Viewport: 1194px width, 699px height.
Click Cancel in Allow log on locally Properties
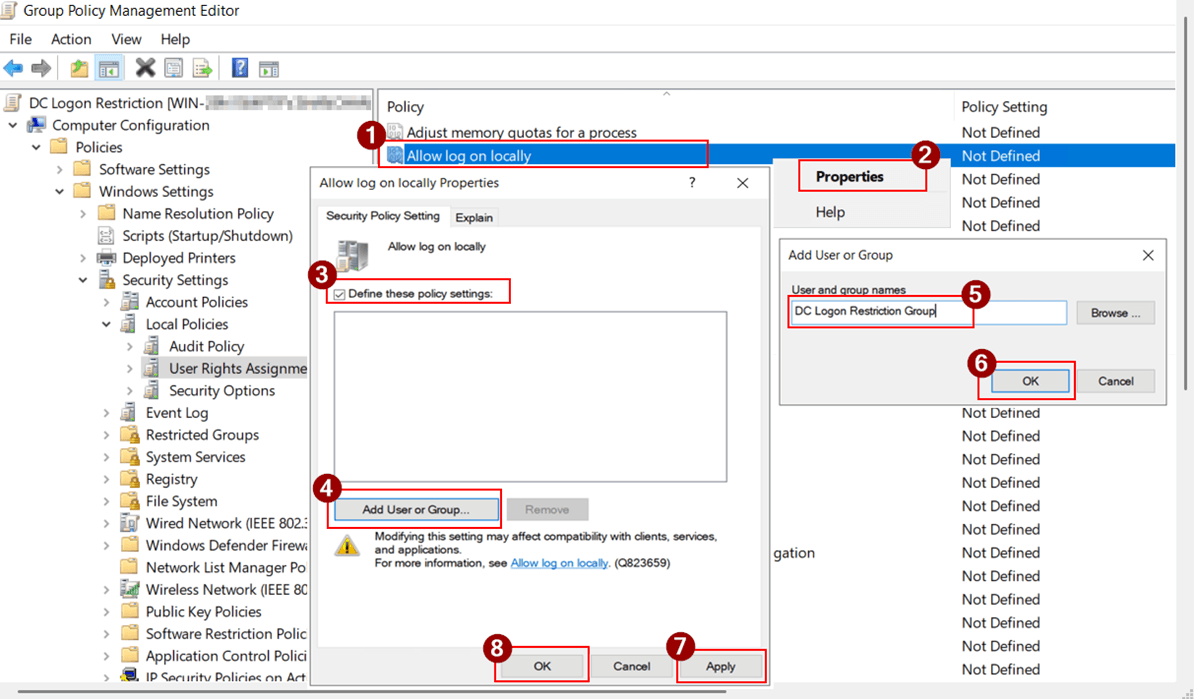[x=631, y=666]
